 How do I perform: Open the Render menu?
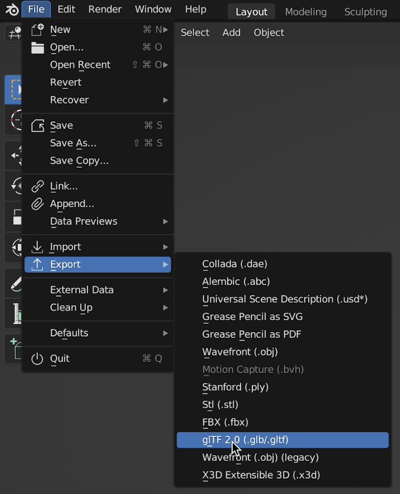(105, 9)
